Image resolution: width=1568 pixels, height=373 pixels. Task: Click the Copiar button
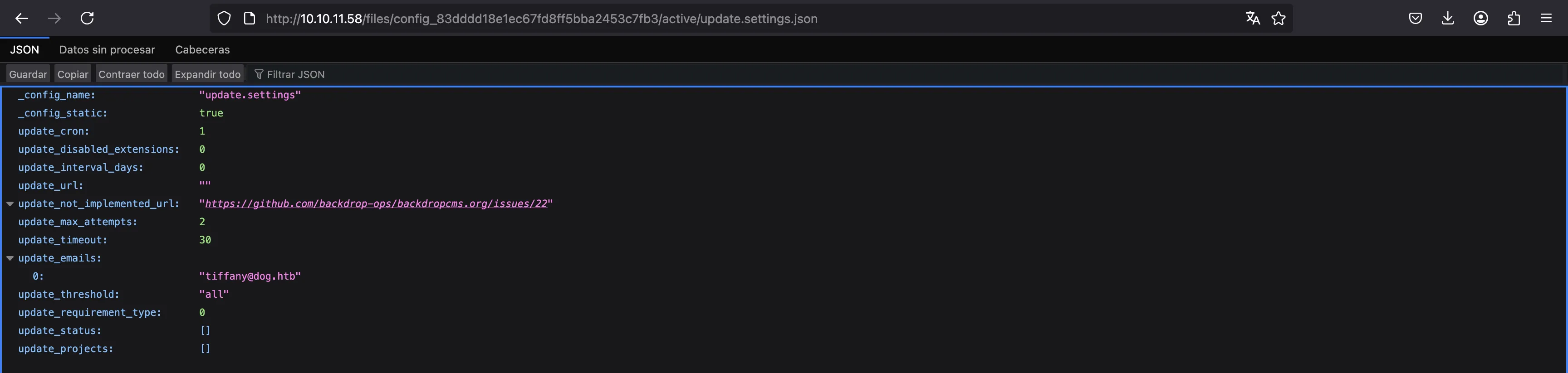(x=73, y=74)
